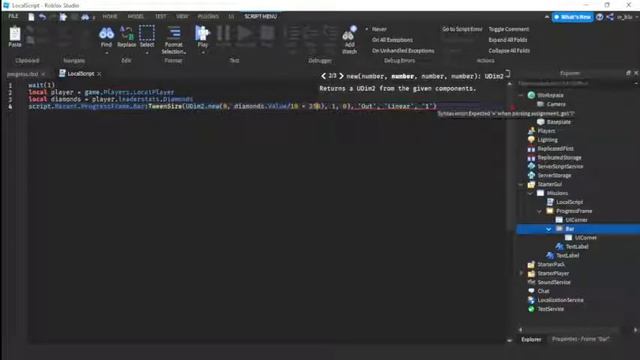The height and width of the screenshot is (360, 640).
Task: Collapse the ProgressFrame tree node
Action: coord(540,211)
